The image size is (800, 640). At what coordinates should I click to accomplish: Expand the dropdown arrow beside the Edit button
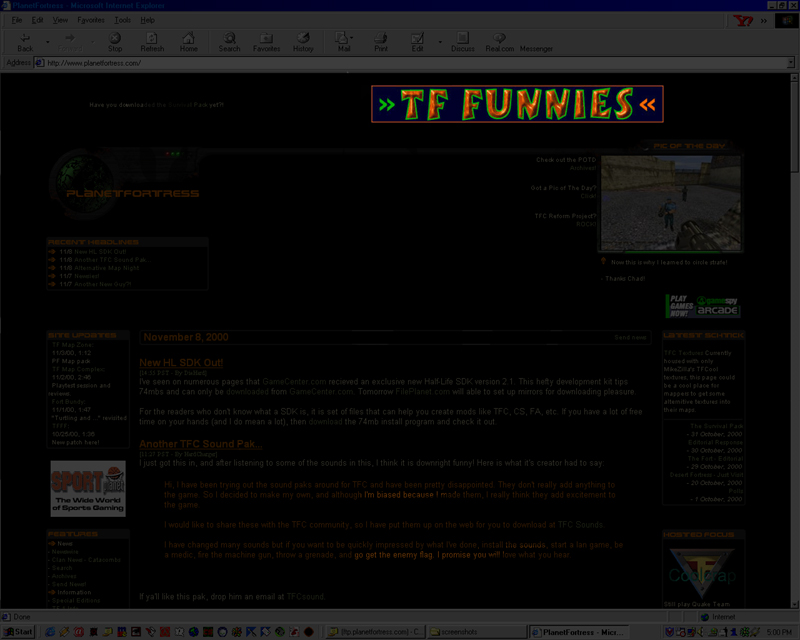pyautogui.click(x=440, y=42)
